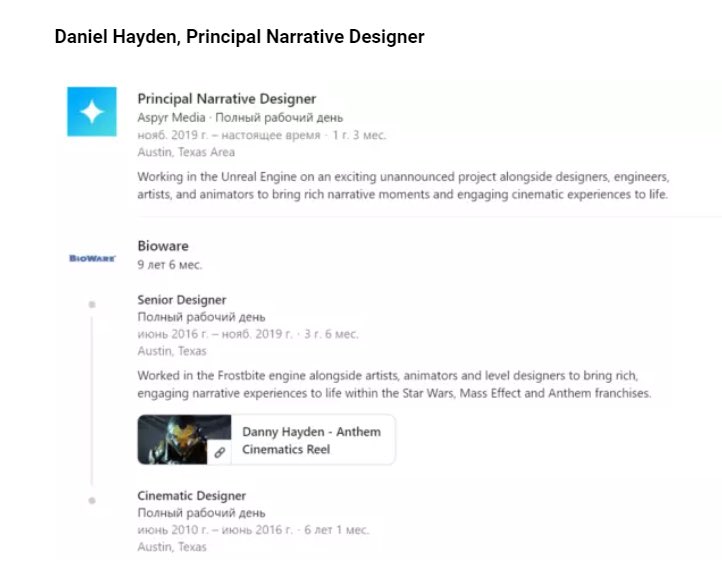Click 'Austin, Texas' under Senior Designer
722x566 pixels.
[x=172, y=351]
